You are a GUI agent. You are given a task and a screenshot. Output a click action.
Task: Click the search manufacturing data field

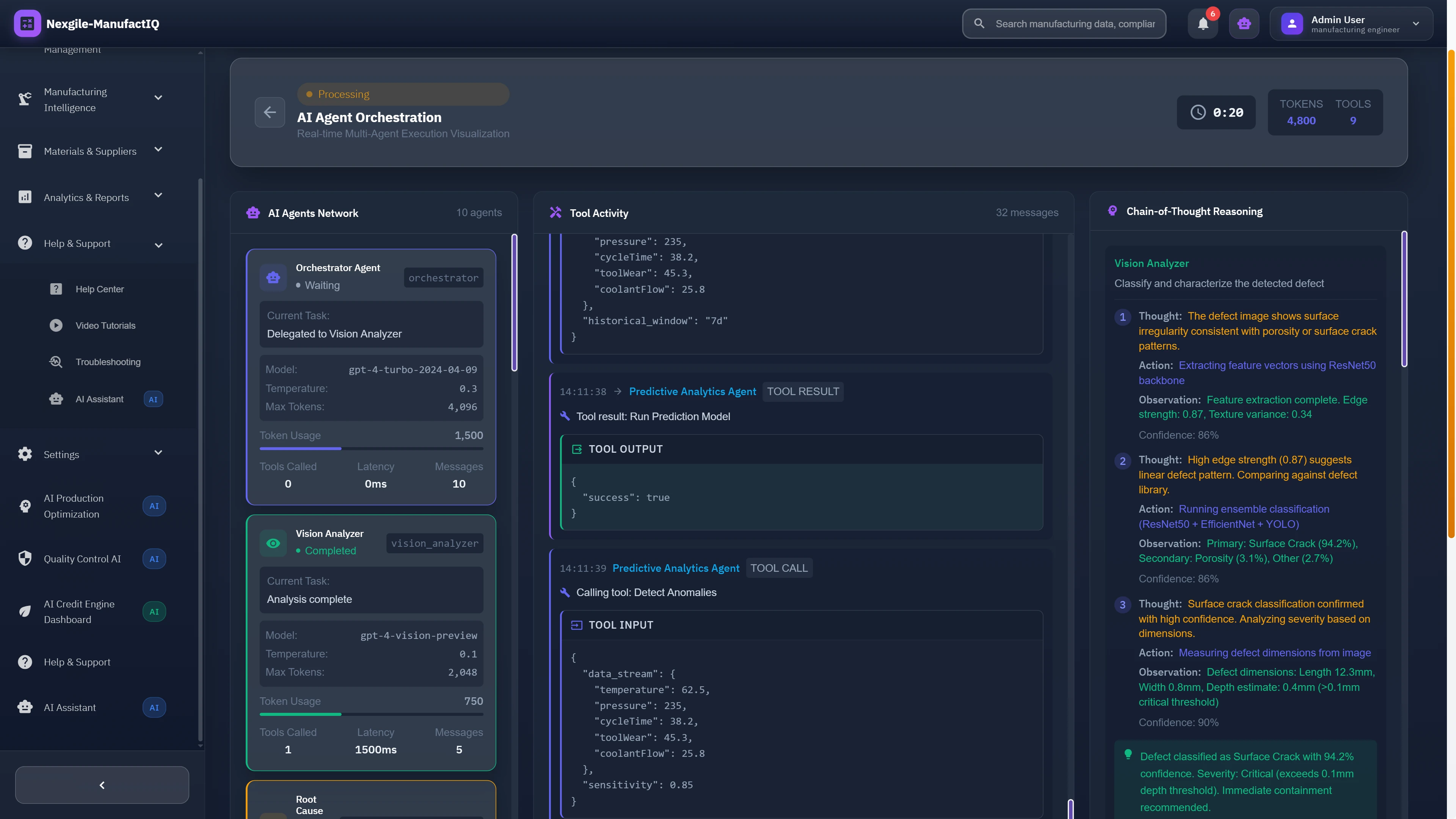coord(1062,23)
